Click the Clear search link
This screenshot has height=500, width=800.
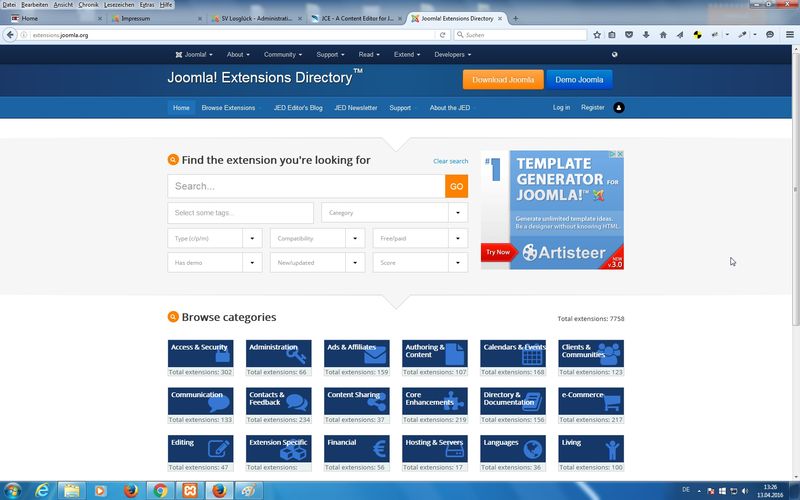click(x=451, y=161)
